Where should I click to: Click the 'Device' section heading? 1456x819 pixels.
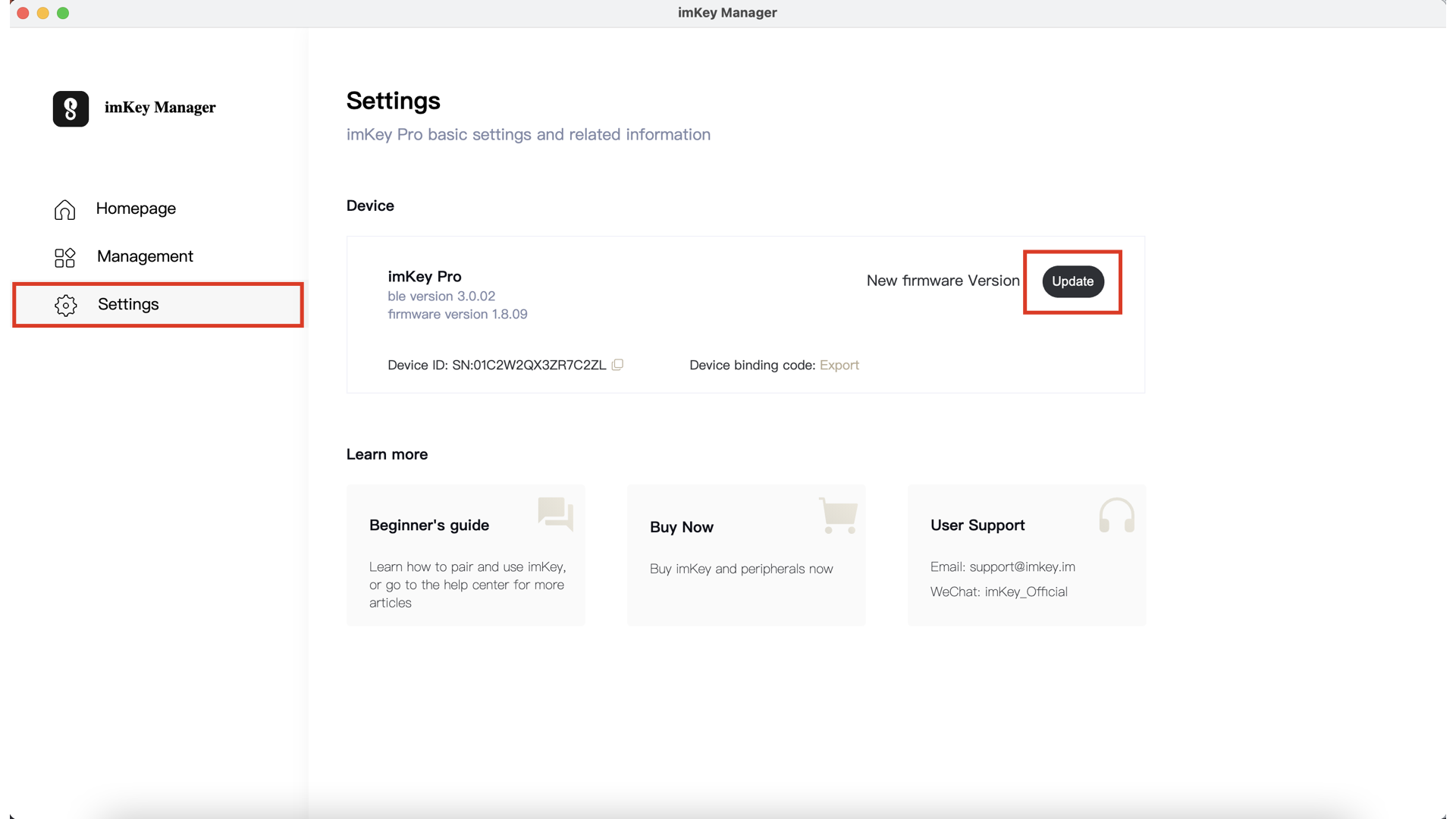click(370, 206)
